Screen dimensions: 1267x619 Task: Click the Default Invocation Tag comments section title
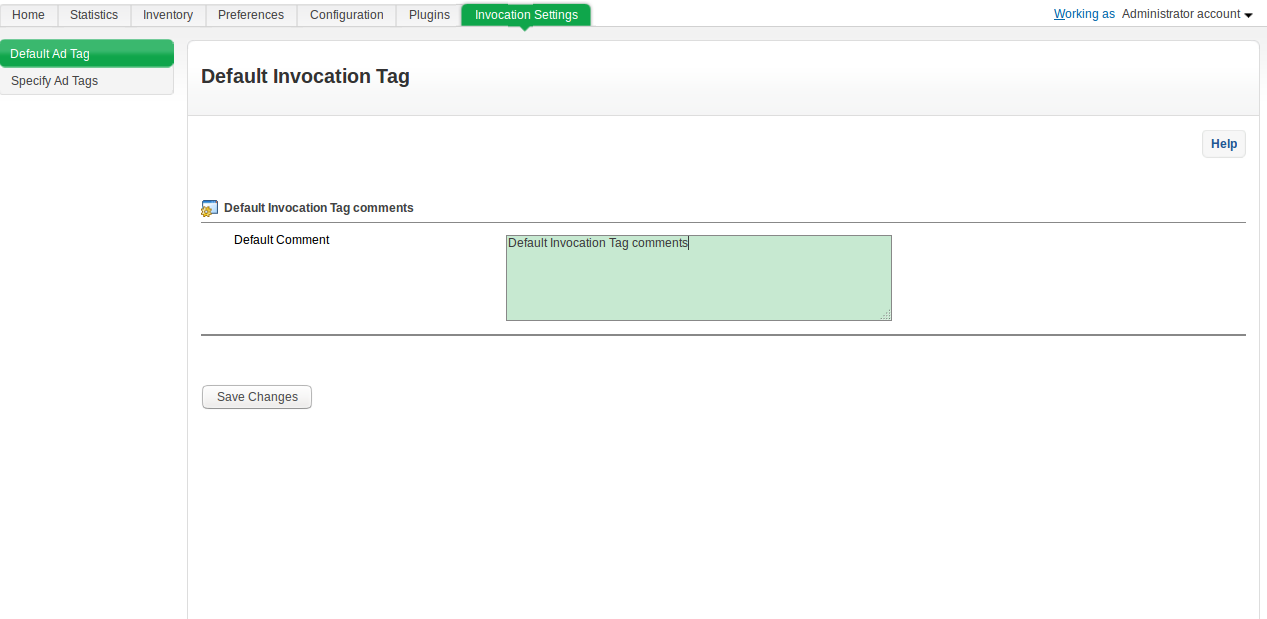click(318, 208)
